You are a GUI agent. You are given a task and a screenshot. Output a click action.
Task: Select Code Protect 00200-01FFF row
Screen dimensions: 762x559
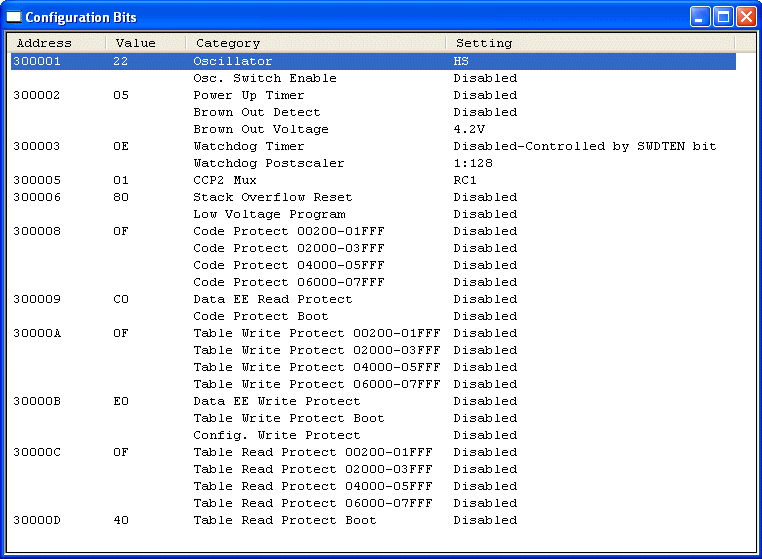[373, 231]
